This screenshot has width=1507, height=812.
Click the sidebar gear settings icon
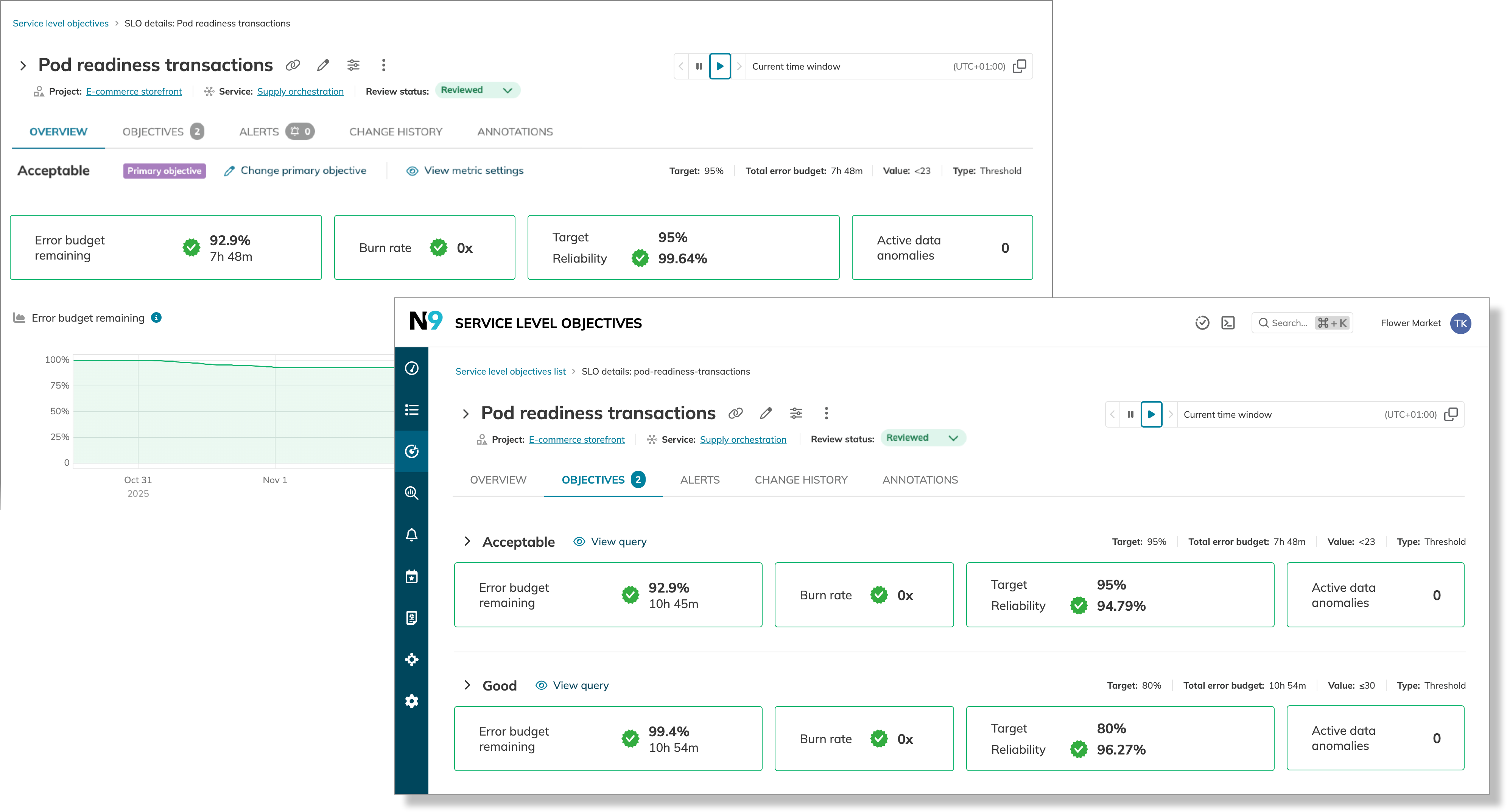click(412, 701)
